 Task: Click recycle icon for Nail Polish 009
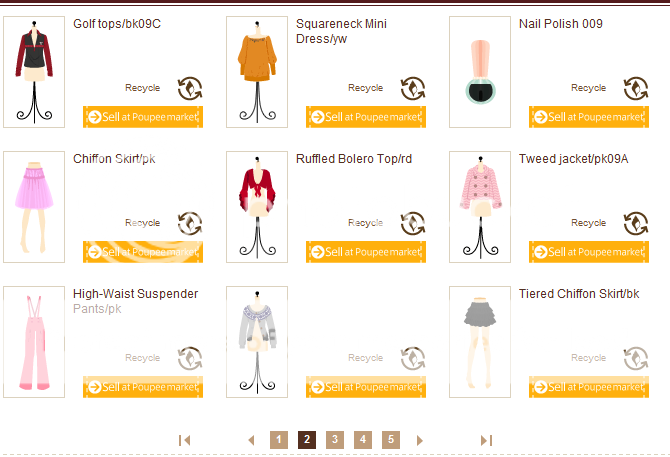[x=636, y=88]
